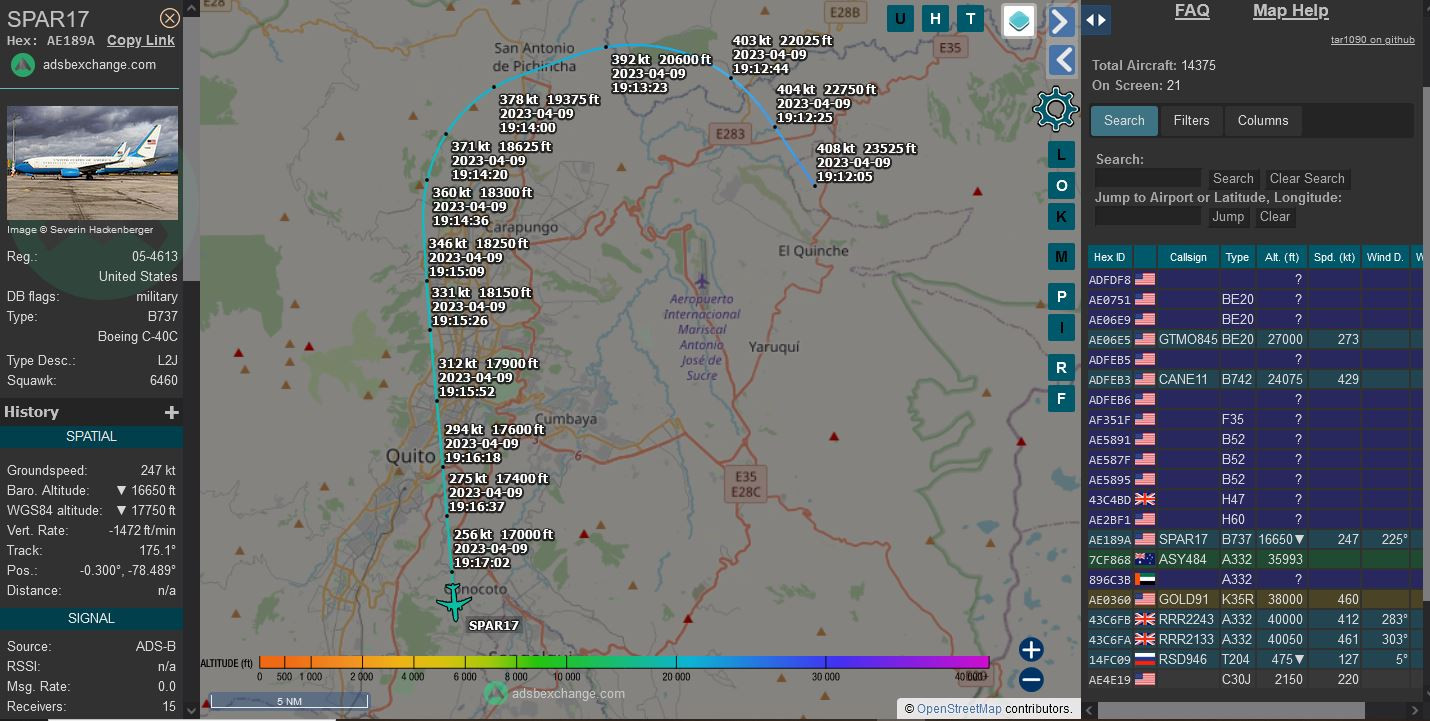The width and height of the screenshot is (1430, 721).
Task: Sort table by Callsign column header
Action: (x=1188, y=257)
